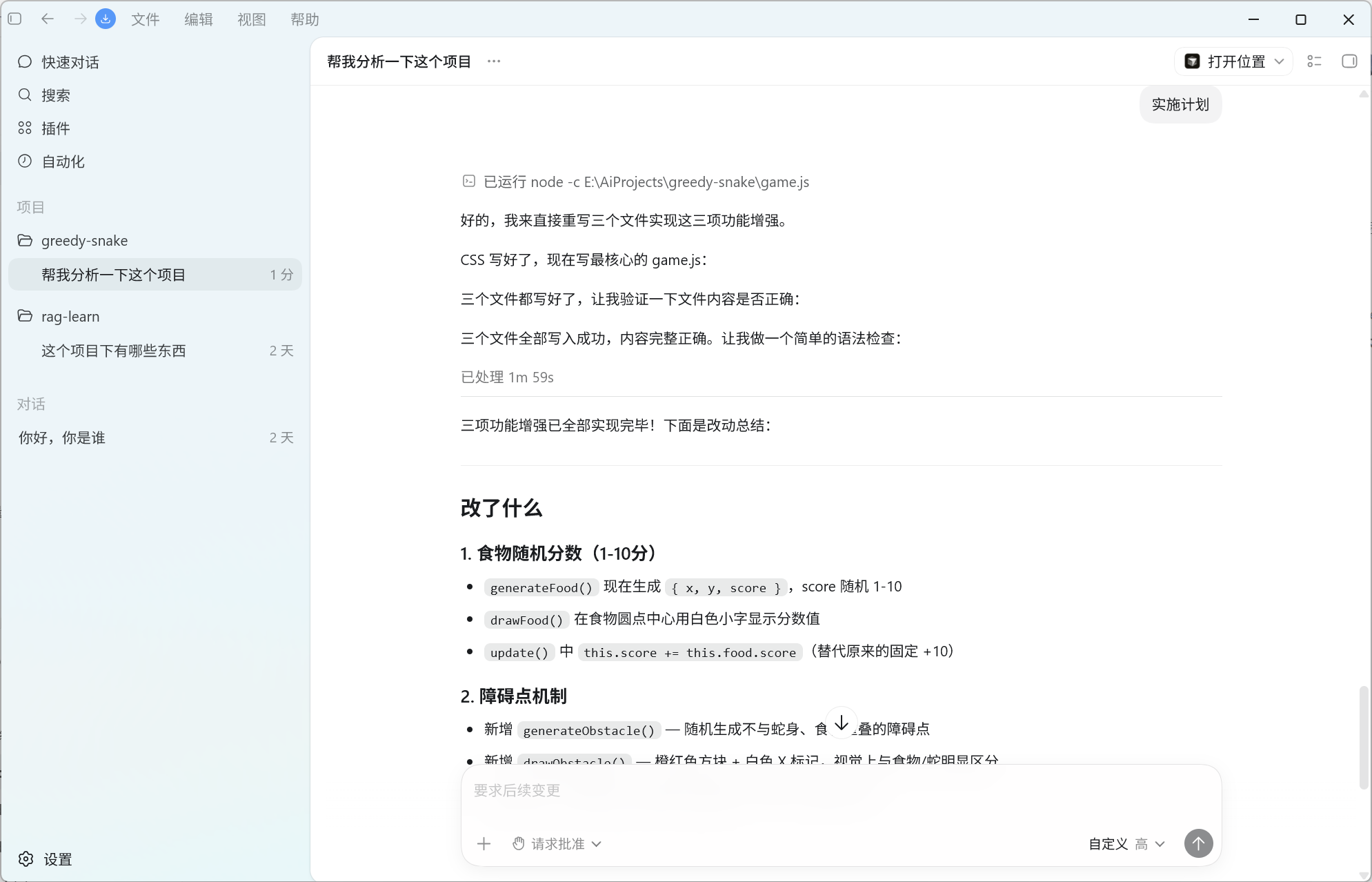Click the generateFood() code snippet
The height and width of the screenshot is (882, 1372).
point(541,587)
